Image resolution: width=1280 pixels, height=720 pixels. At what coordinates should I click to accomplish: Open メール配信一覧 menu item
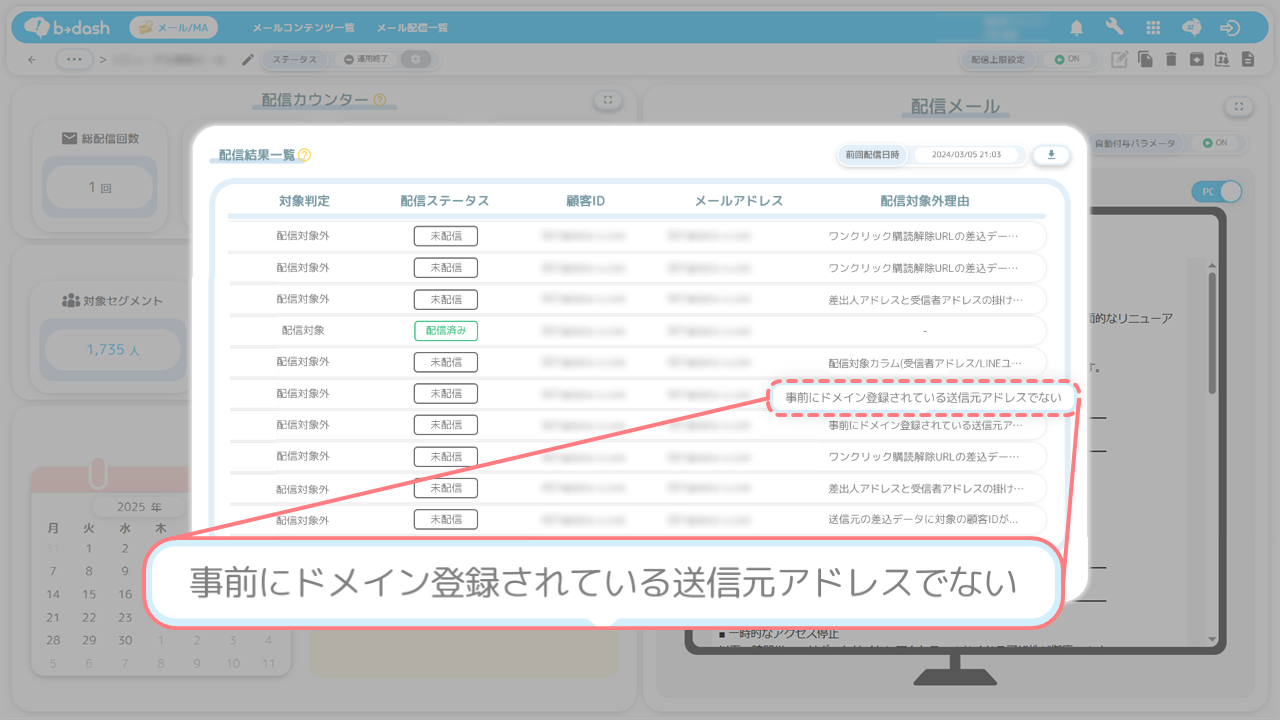point(412,28)
